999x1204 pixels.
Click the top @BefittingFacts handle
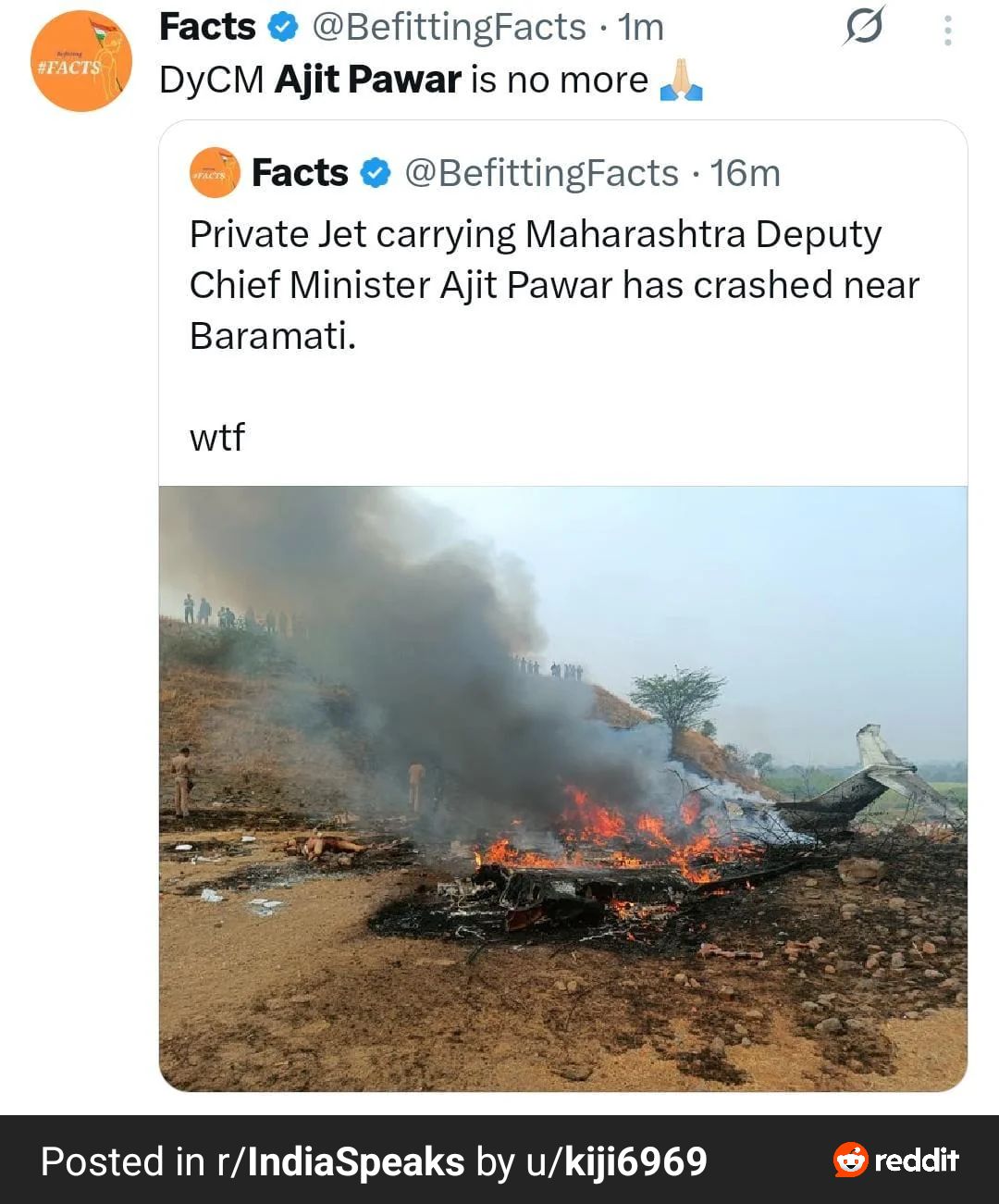(x=450, y=28)
